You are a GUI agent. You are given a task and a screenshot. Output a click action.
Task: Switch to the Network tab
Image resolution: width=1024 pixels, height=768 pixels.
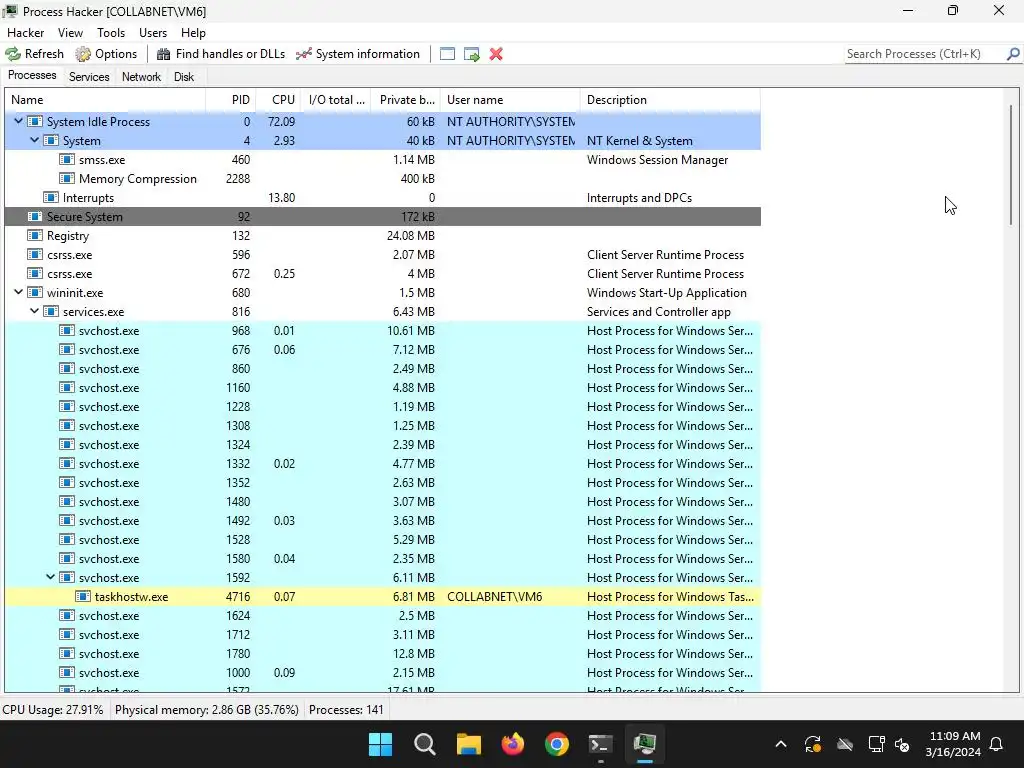click(x=141, y=76)
